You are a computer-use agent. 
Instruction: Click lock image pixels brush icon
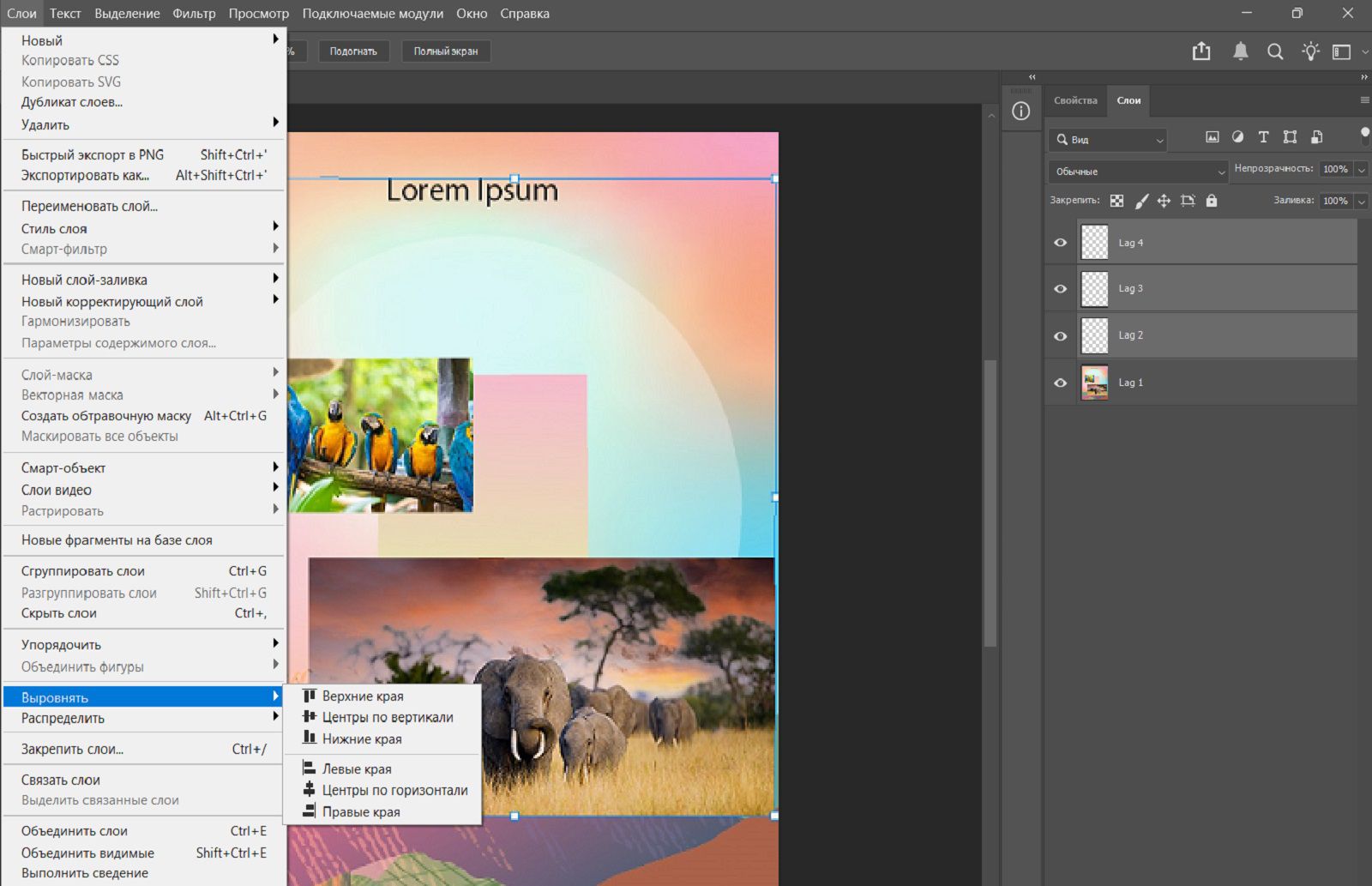(1141, 201)
